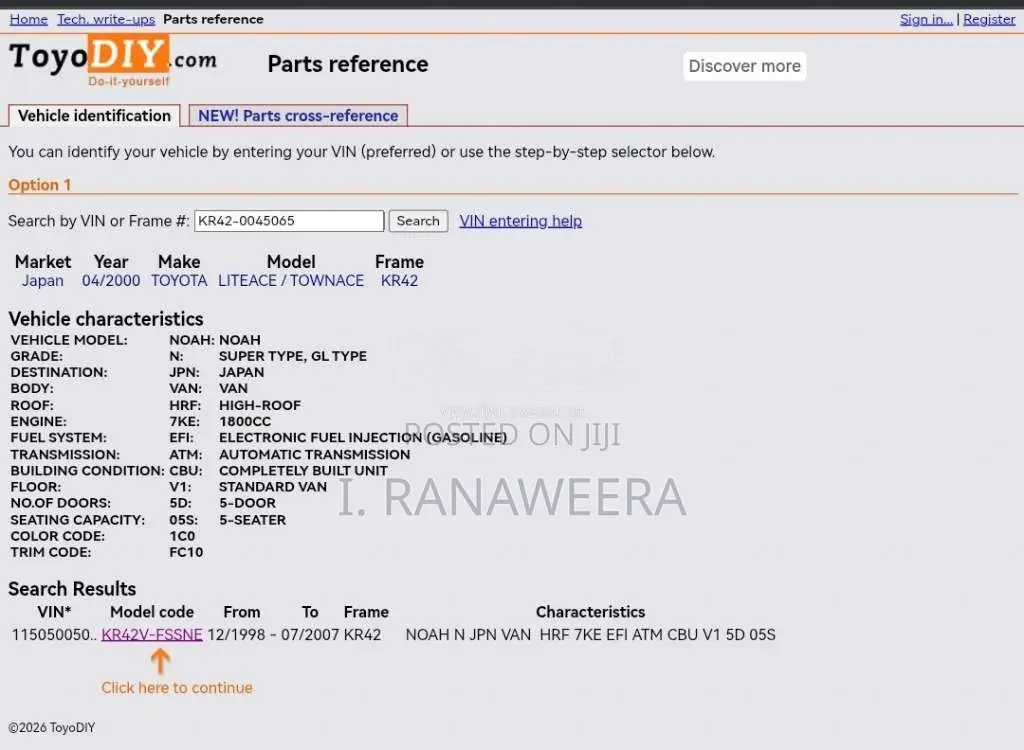Click the VIN value 115050050..
1024x750 pixels.
tap(54, 634)
